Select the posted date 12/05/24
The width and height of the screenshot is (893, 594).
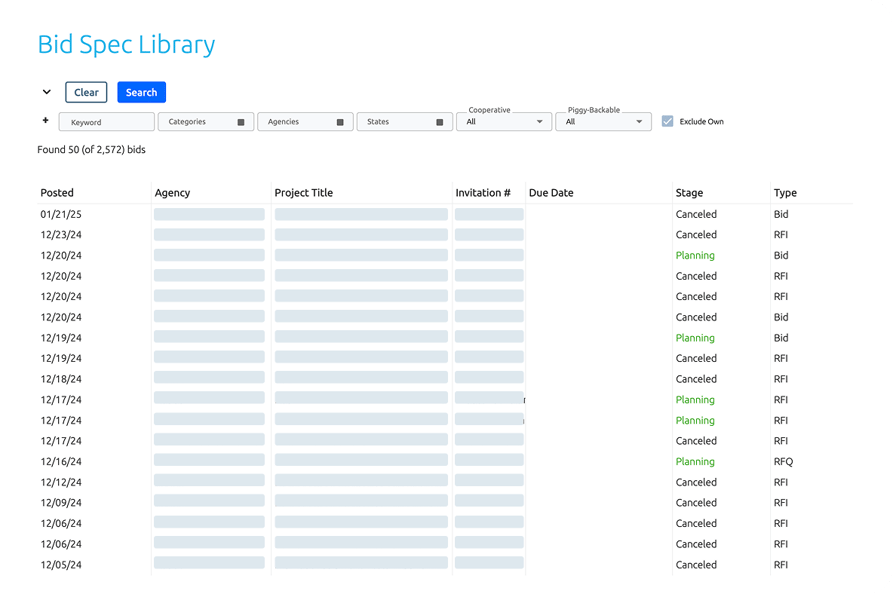pyautogui.click(x=61, y=564)
